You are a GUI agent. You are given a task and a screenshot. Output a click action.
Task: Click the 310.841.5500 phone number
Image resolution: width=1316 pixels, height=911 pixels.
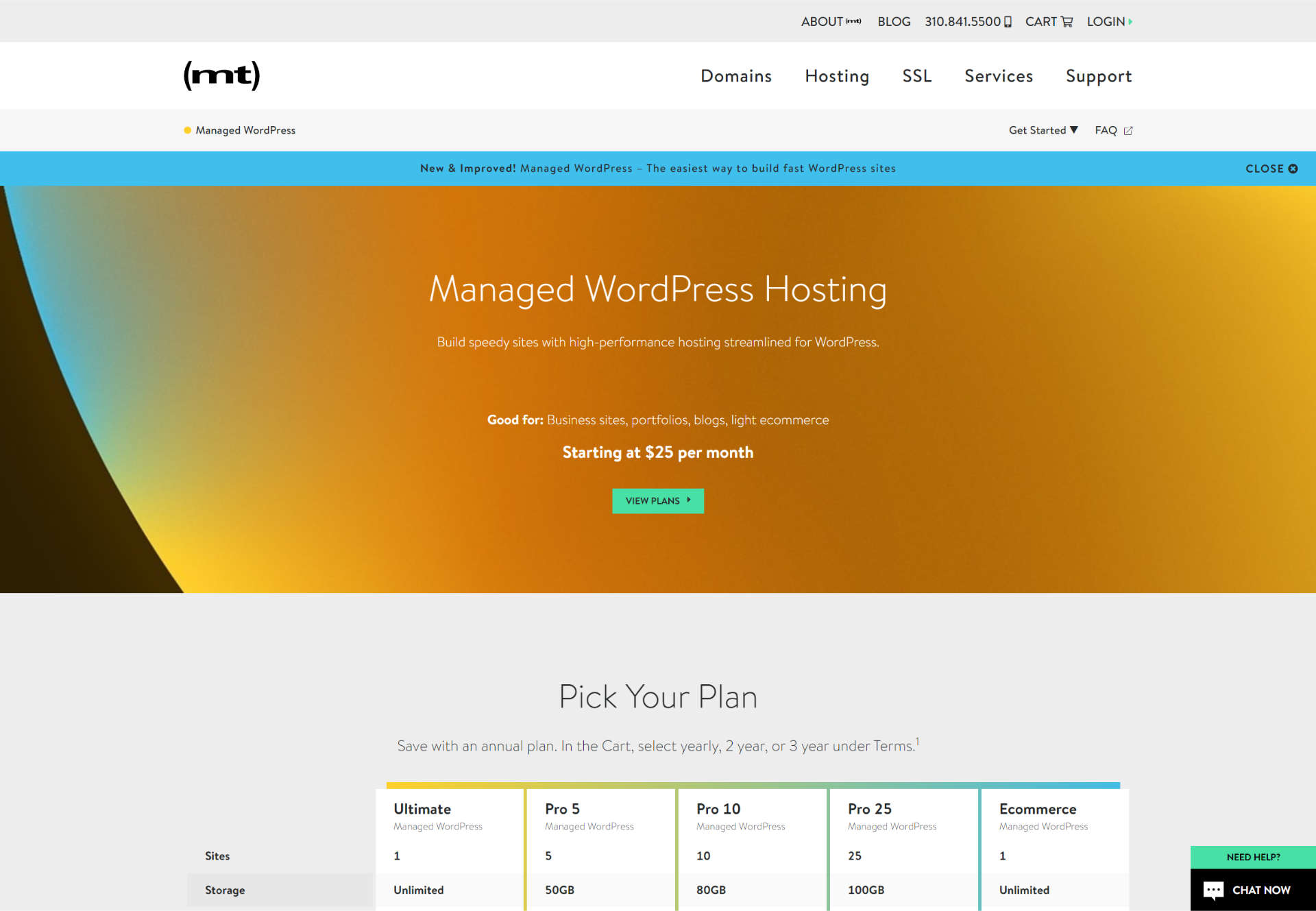click(962, 22)
